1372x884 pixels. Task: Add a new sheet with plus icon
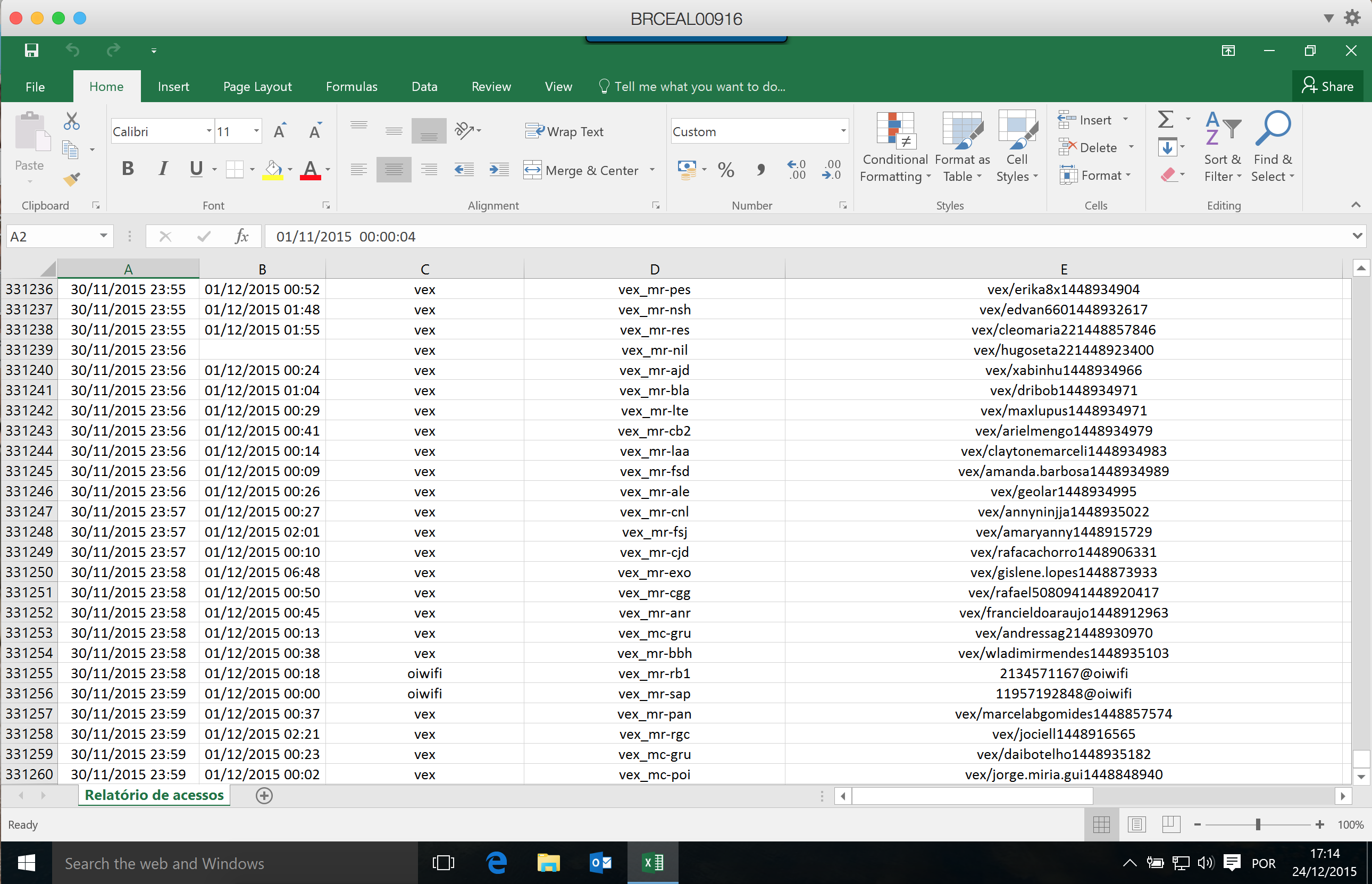264,796
